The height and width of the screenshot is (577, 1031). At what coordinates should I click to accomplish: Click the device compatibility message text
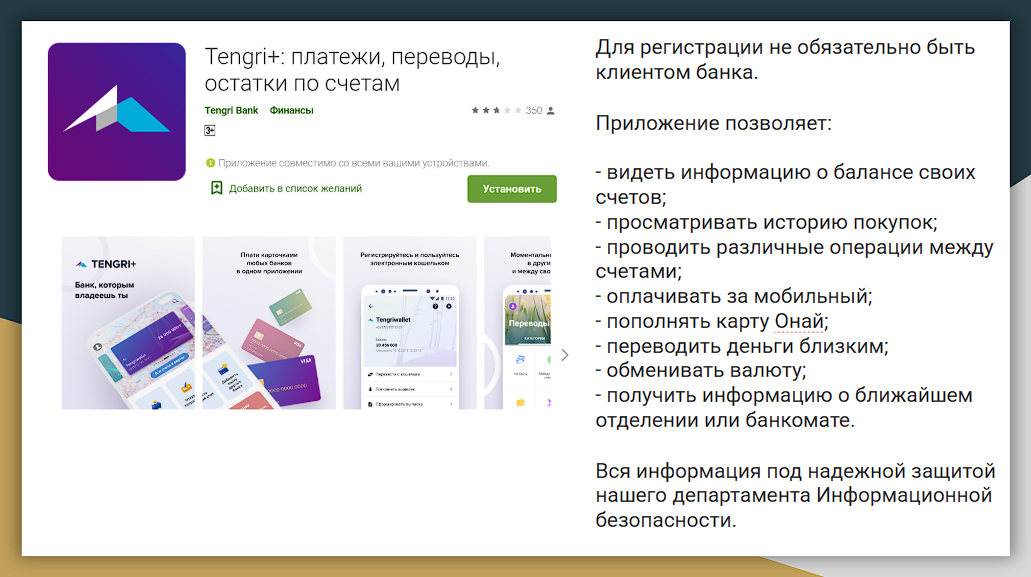tap(354, 163)
